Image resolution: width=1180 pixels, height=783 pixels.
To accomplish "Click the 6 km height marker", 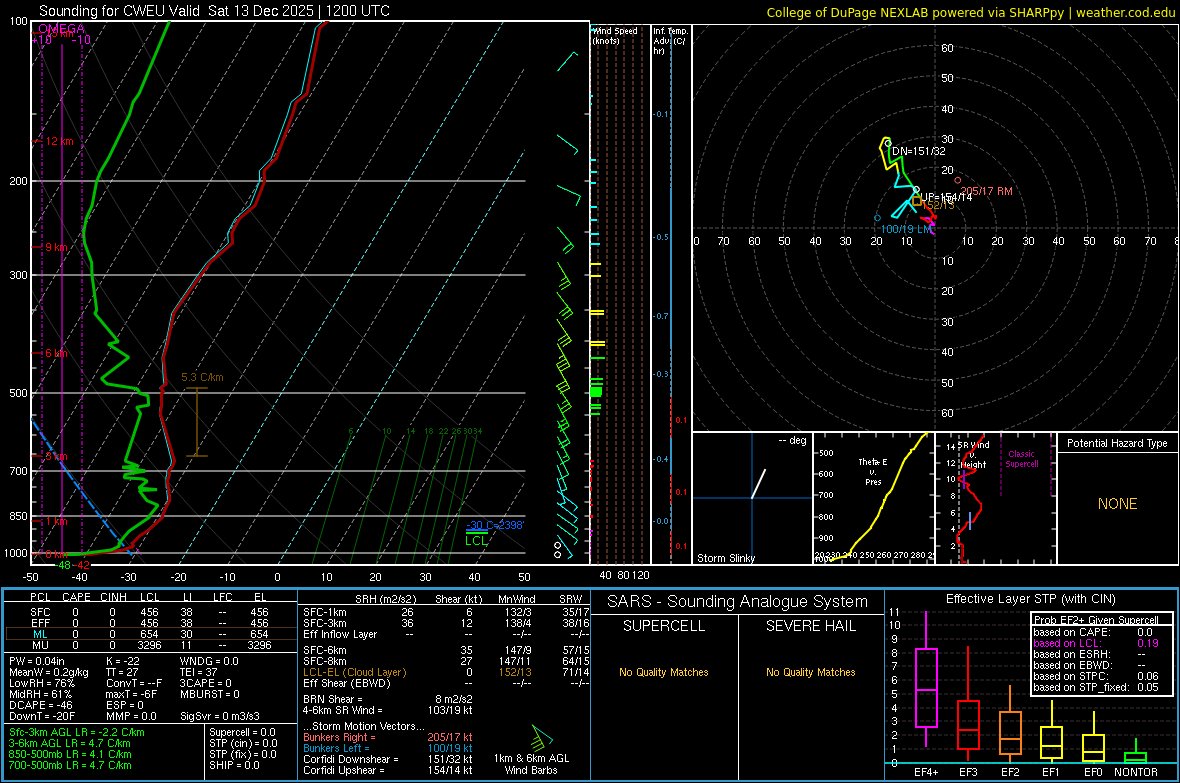I will coord(56,353).
